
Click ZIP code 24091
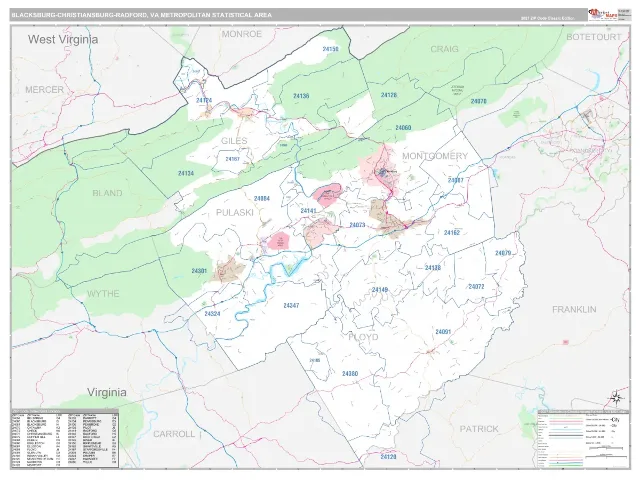443,332
